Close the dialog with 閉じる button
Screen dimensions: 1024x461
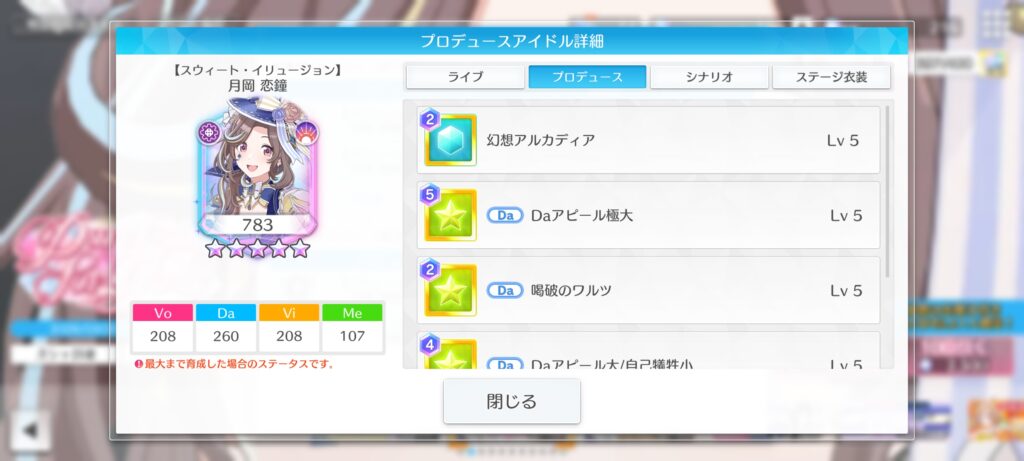point(512,401)
